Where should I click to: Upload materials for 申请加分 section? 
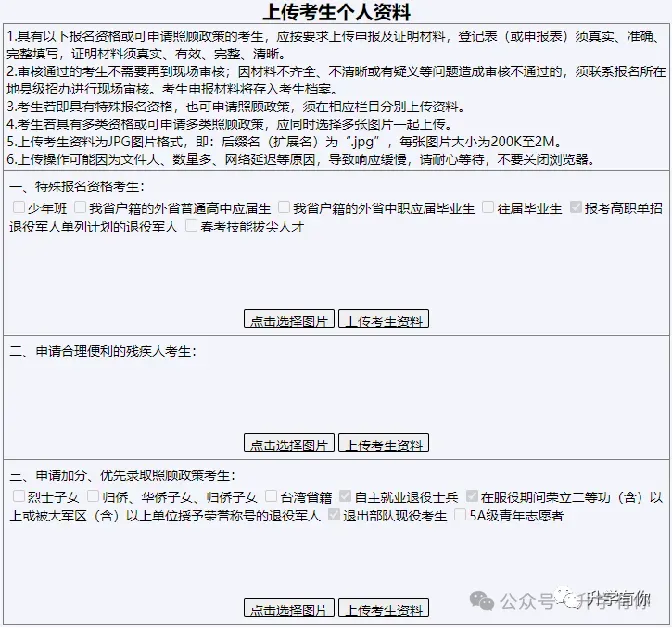[x=384, y=608]
